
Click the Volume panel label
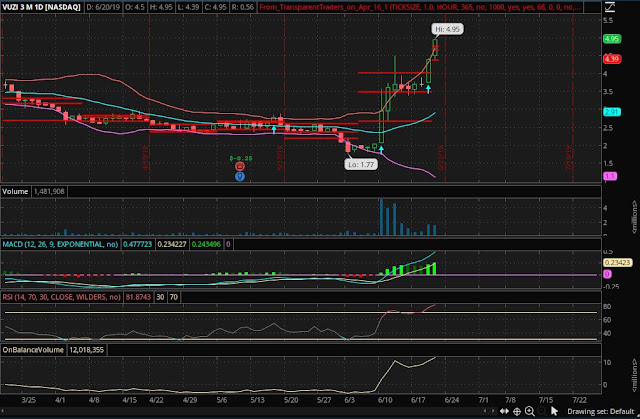click(15, 191)
